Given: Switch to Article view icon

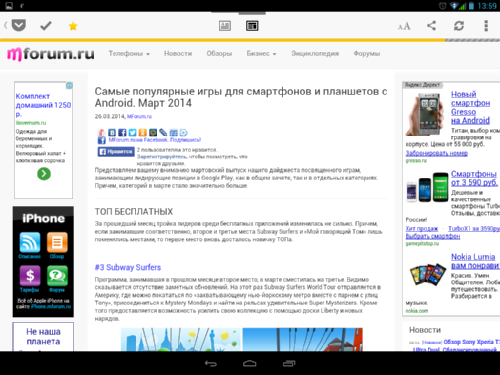Looking at the screenshot, I should [225, 26].
